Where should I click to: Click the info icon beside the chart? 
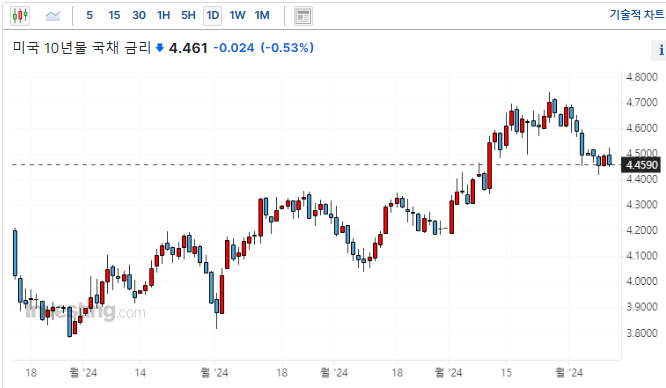pyautogui.click(x=660, y=50)
